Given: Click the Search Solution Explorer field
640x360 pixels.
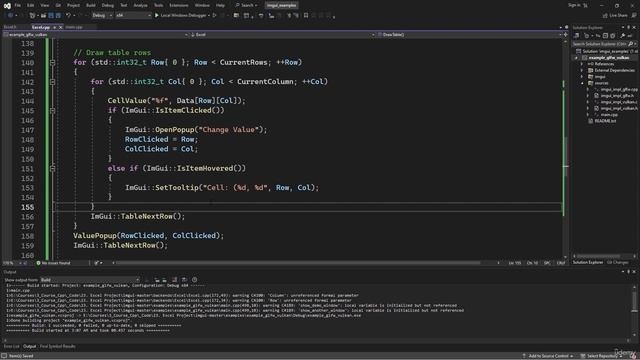Looking at the screenshot, I should [604, 44].
